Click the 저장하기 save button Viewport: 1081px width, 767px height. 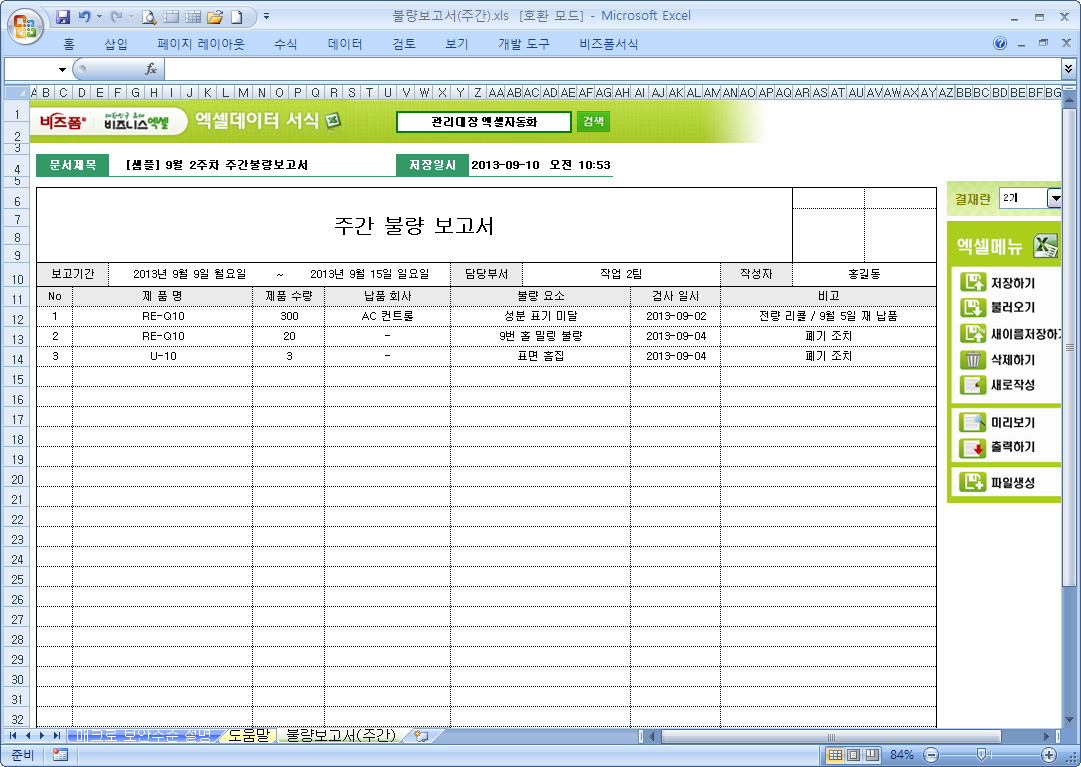click(998, 283)
